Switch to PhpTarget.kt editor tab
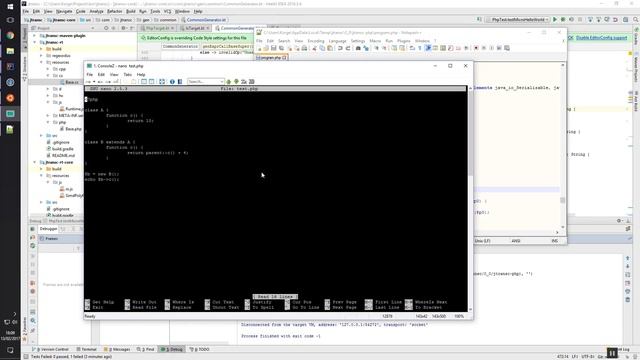The height and width of the screenshot is (360, 640). (x=158, y=28)
